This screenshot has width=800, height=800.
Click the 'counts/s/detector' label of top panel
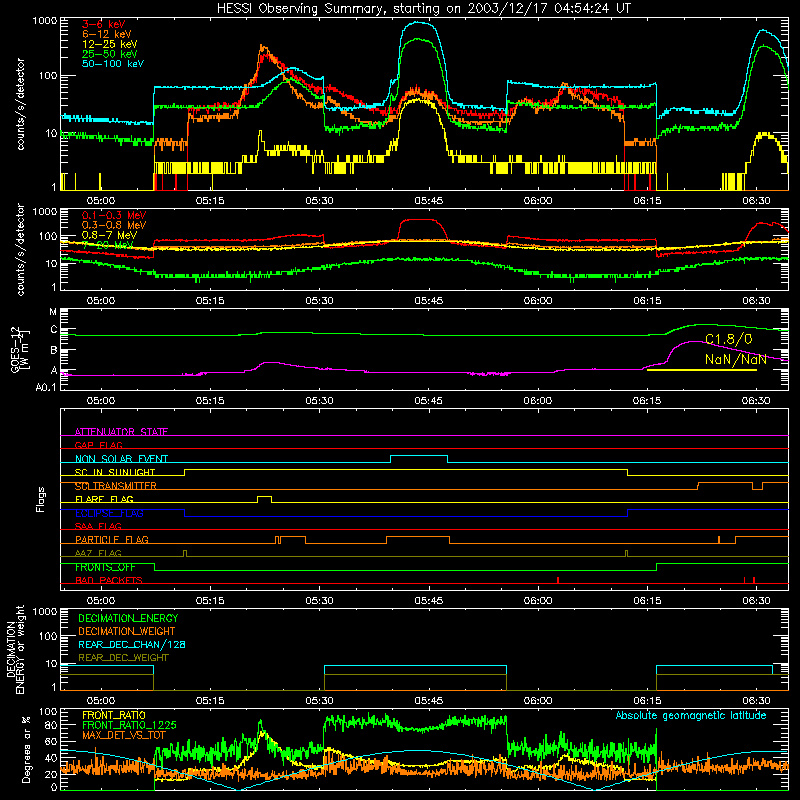(21, 104)
